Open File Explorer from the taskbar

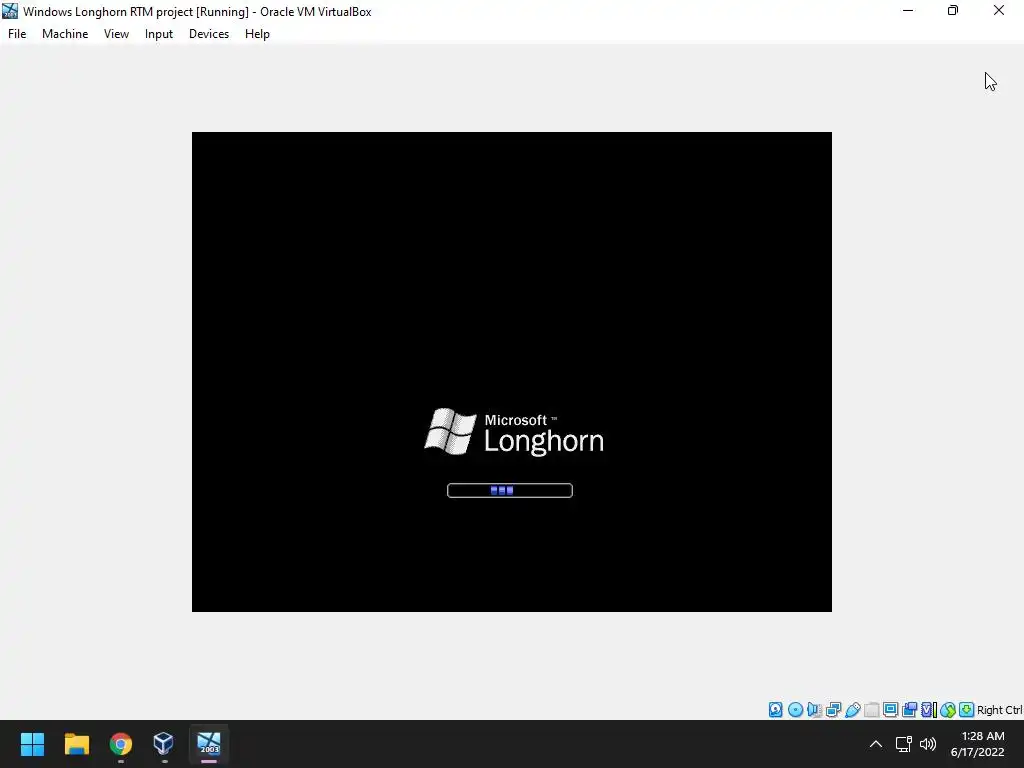76,744
